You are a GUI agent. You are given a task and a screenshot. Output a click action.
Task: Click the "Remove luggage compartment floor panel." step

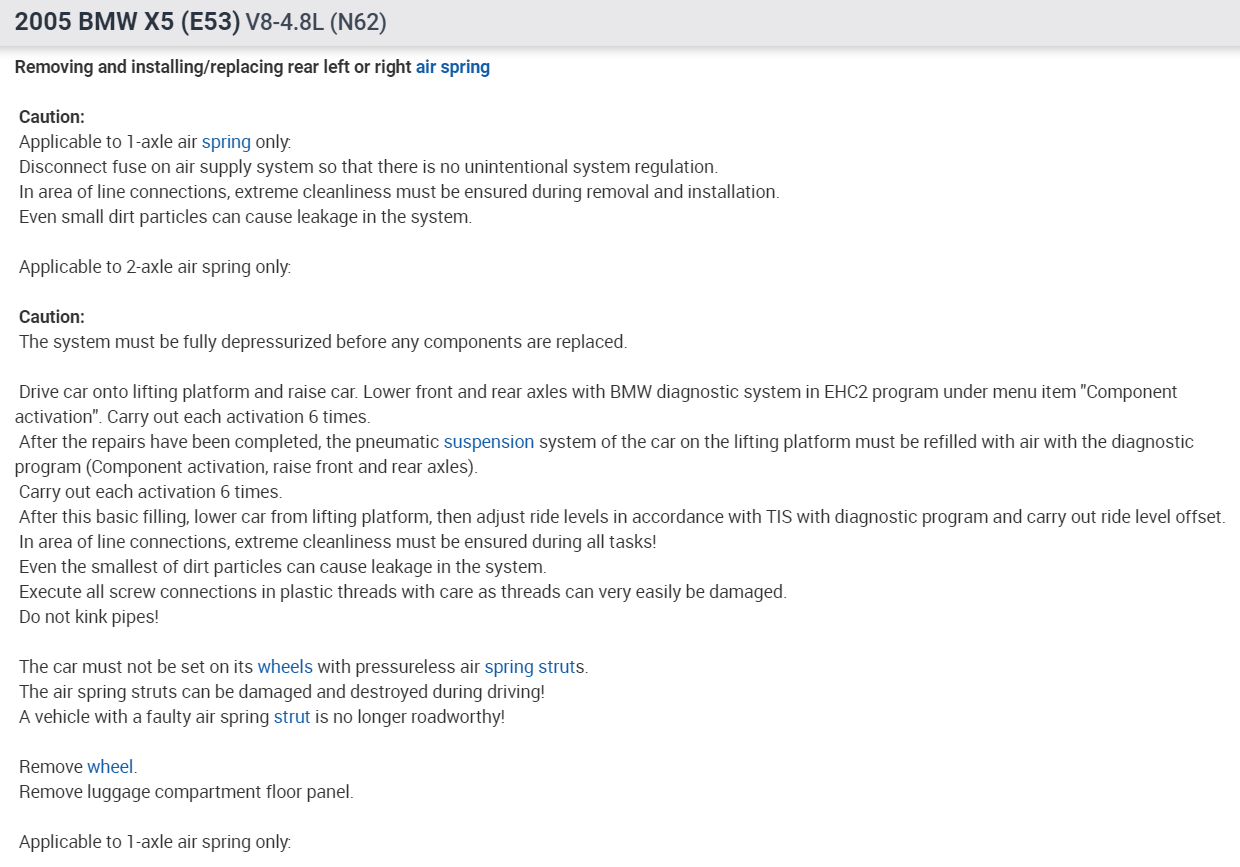pos(186,792)
